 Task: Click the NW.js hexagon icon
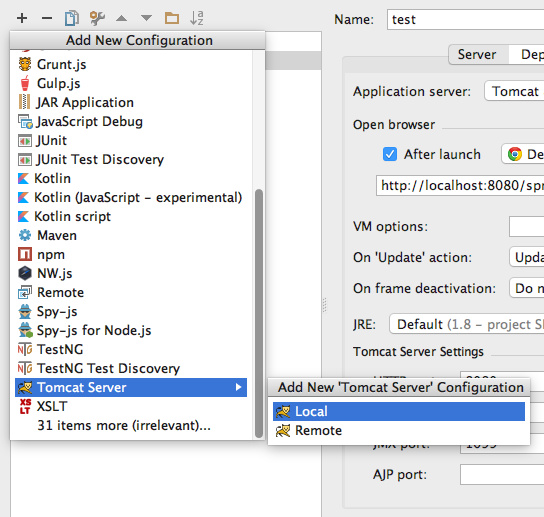click(x=25, y=273)
